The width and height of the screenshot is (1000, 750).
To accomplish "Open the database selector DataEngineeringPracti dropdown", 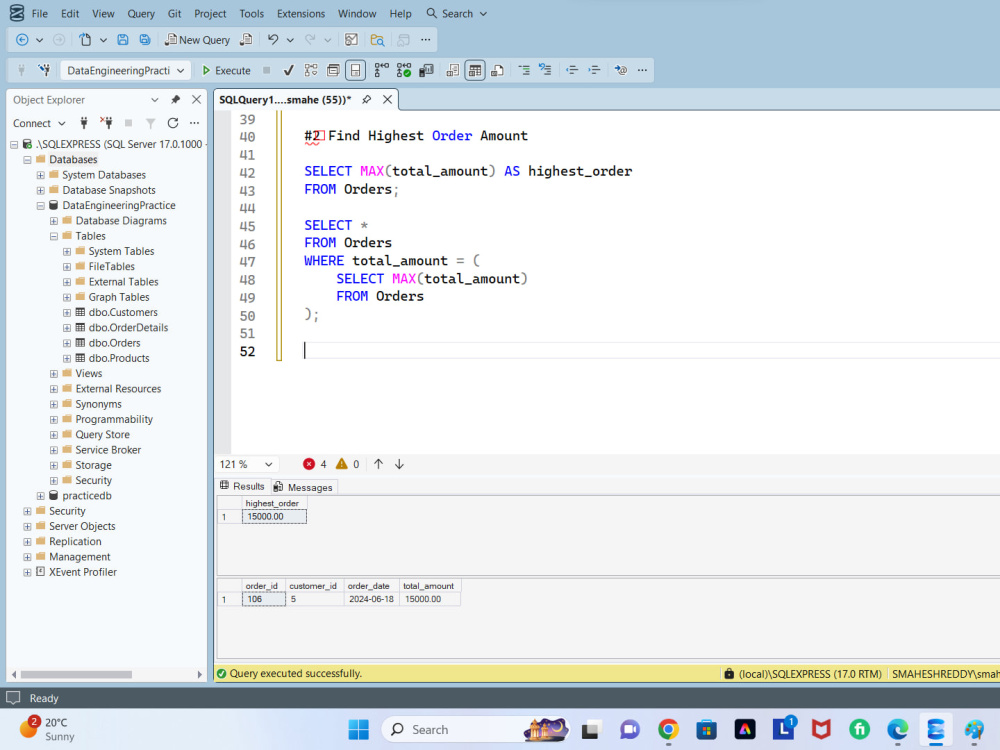I will click(x=125, y=70).
